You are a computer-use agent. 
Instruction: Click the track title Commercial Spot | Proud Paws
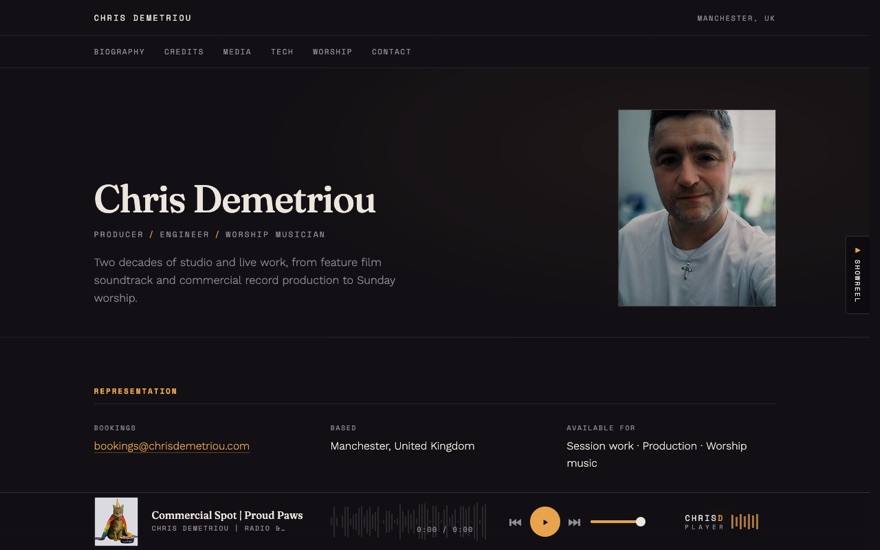click(x=227, y=515)
